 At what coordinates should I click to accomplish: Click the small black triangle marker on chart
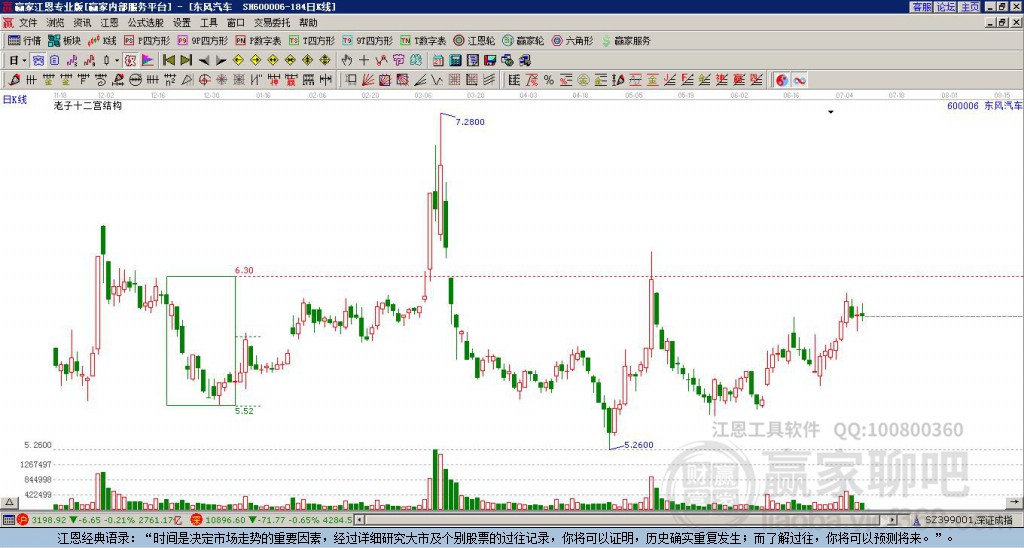click(831, 112)
